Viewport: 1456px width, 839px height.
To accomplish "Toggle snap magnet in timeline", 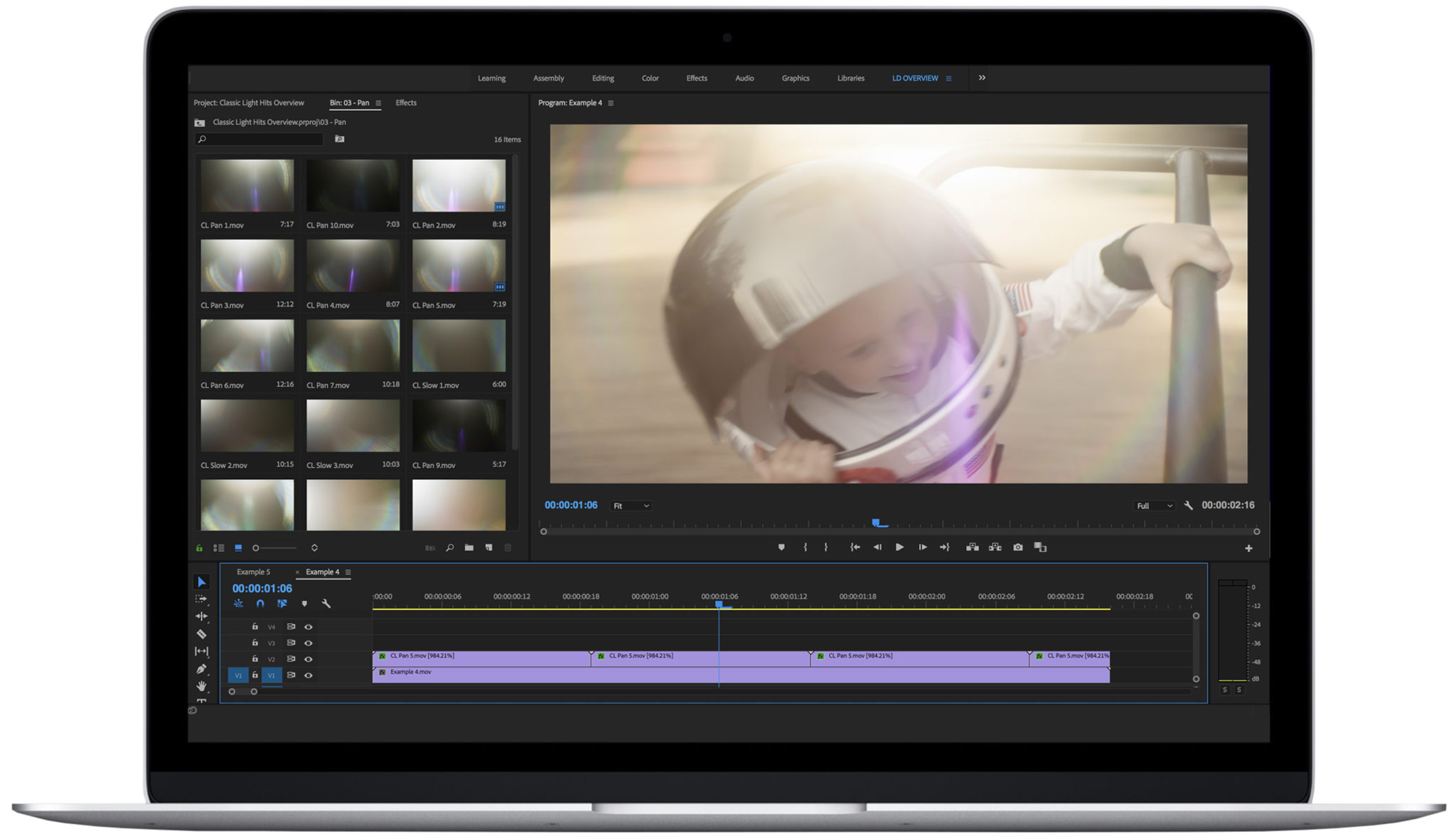I will click(260, 604).
